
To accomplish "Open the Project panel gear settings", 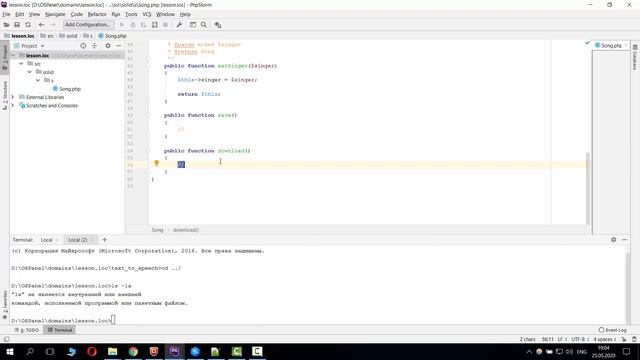I will [108, 46].
